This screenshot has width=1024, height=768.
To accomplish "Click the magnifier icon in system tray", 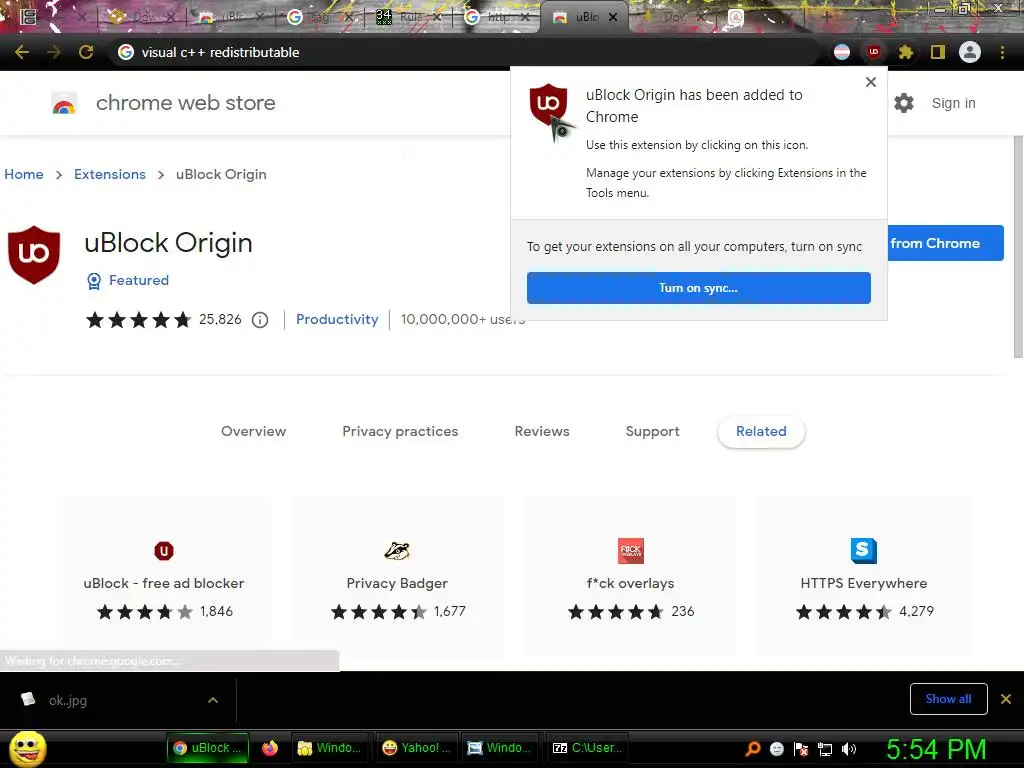I will [x=752, y=748].
